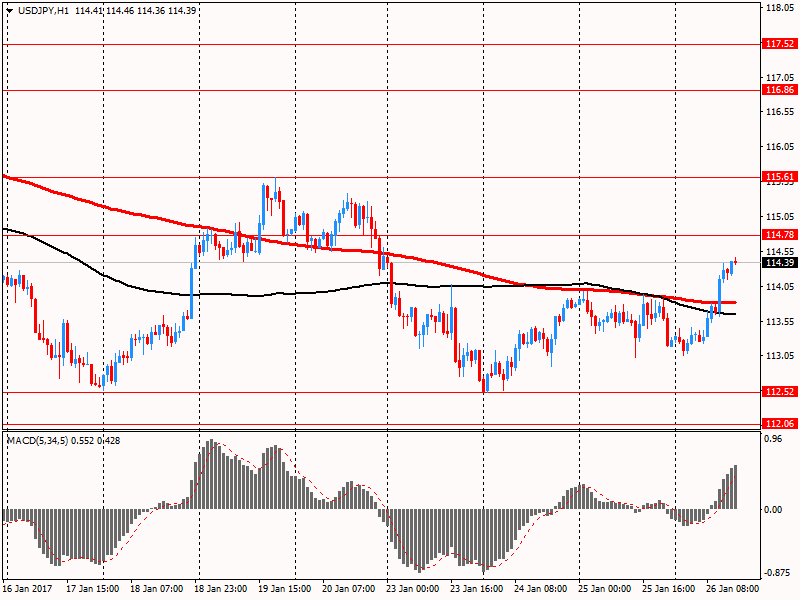Select the 116.86 red price level label
The height and width of the screenshot is (600, 800).
[x=780, y=90]
